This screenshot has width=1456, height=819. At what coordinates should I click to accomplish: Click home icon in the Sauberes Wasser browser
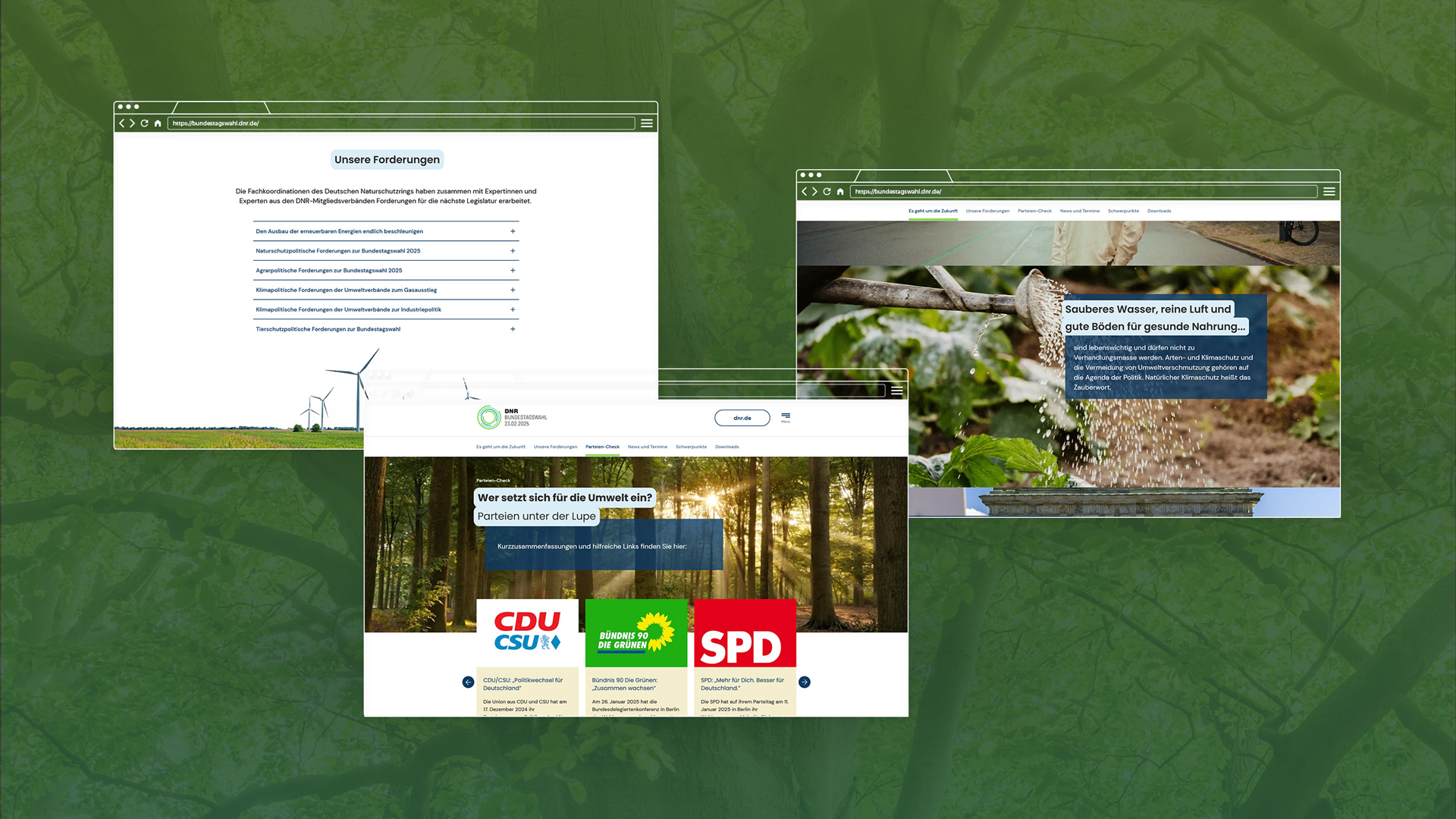840,192
